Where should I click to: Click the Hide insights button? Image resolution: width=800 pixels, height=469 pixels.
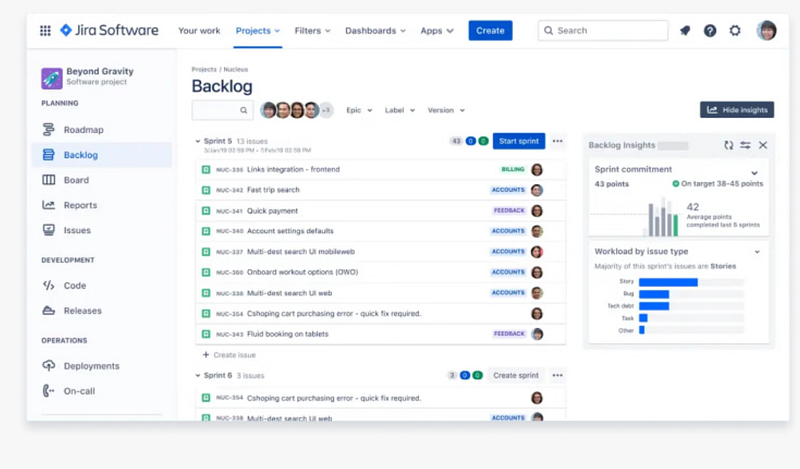point(737,110)
